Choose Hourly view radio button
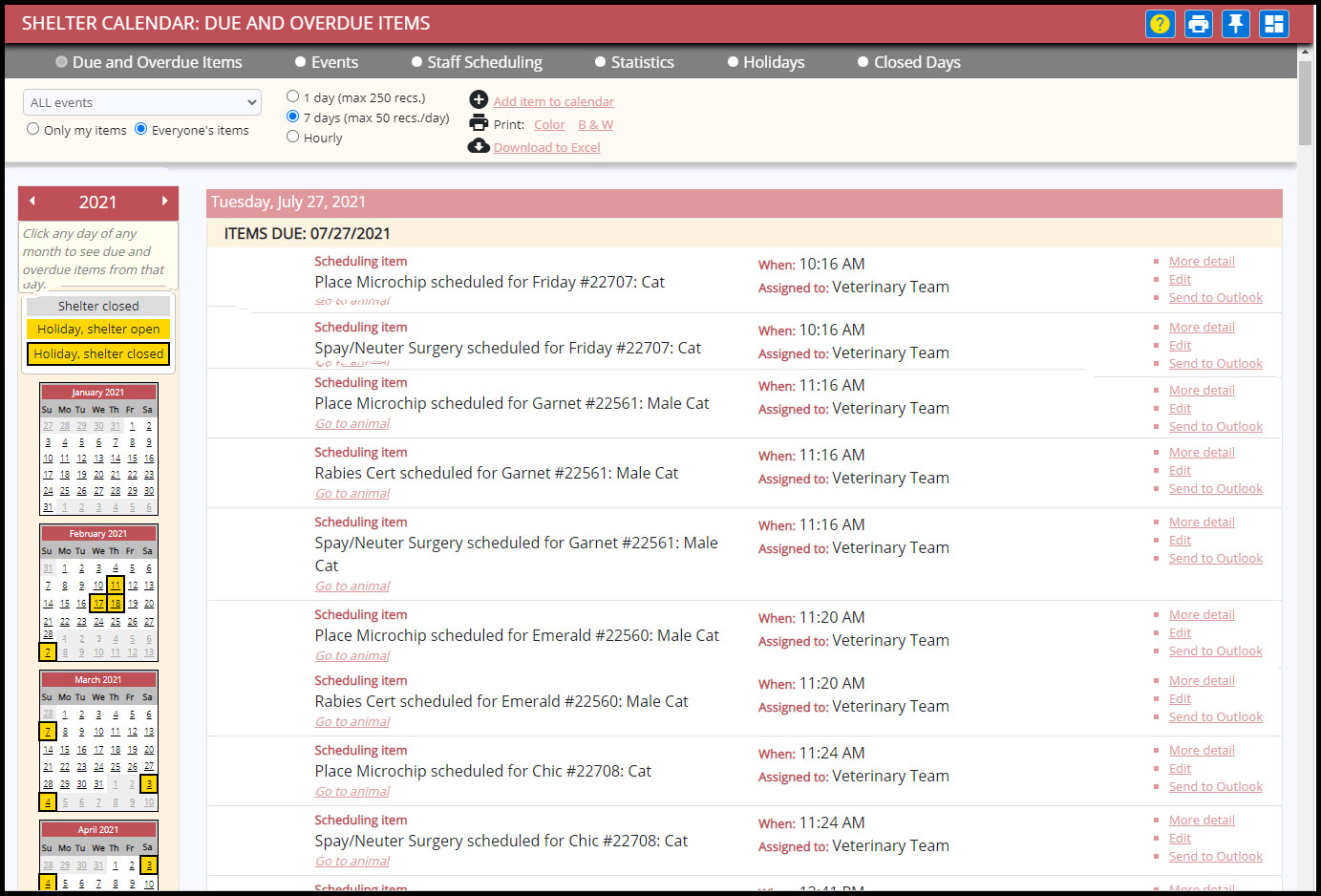Screen dimensions: 1321x896 point(293,137)
